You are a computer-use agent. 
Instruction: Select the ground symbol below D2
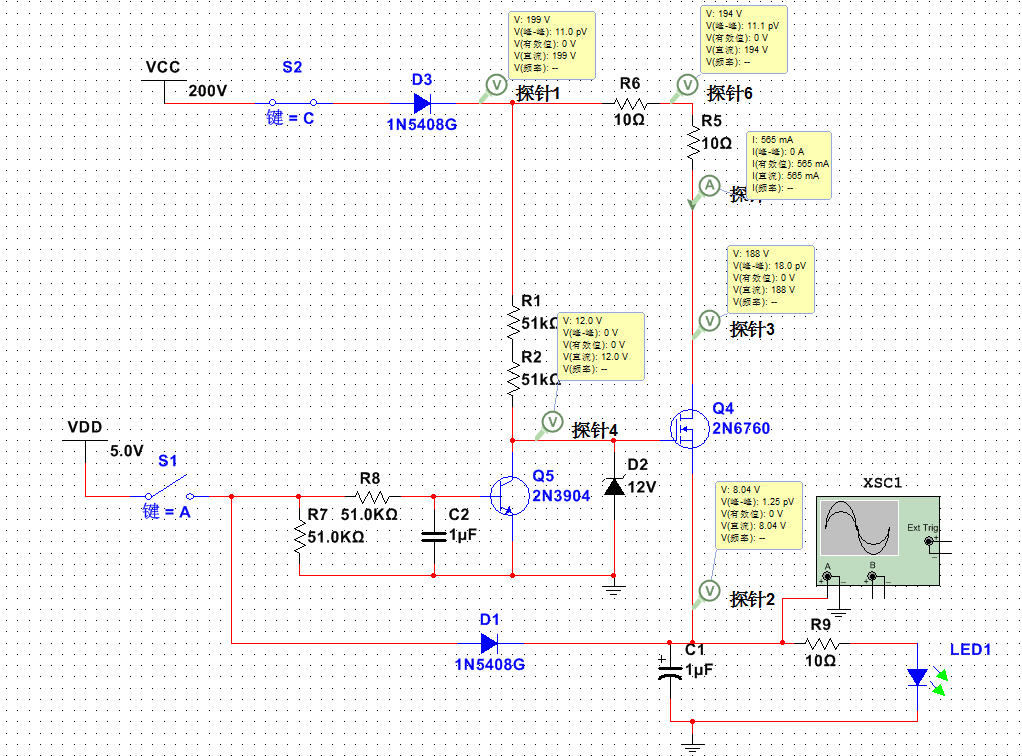click(614, 590)
